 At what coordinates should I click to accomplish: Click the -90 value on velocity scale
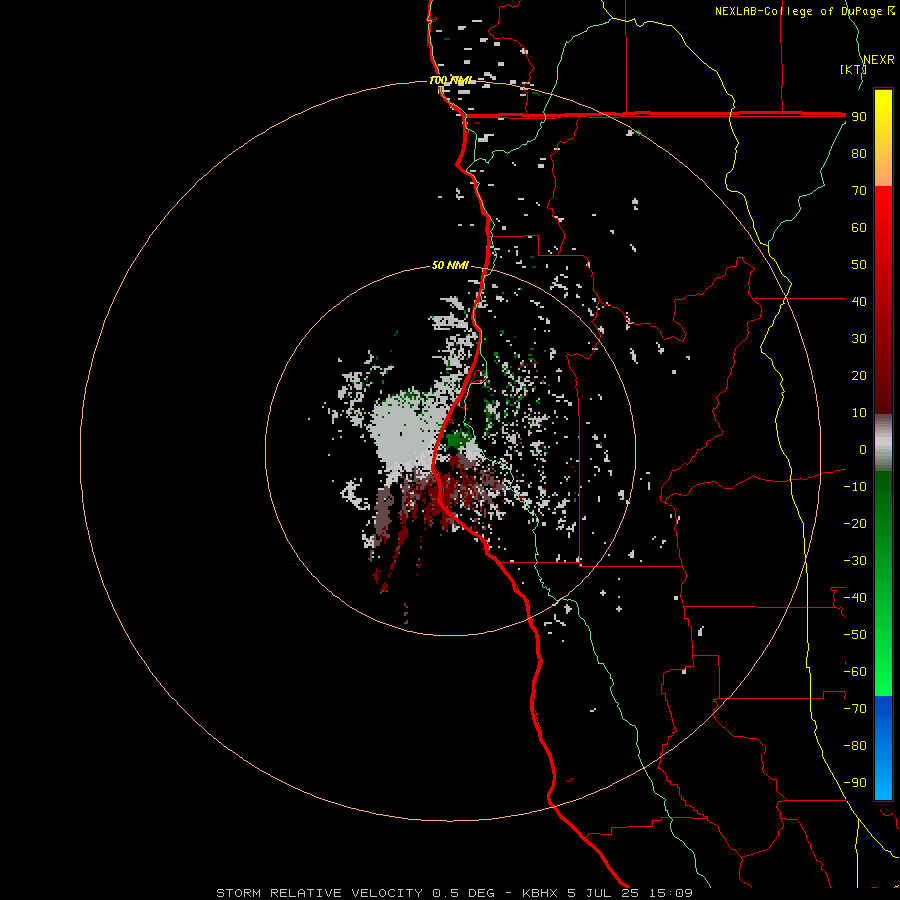pyautogui.click(x=855, y=783)
